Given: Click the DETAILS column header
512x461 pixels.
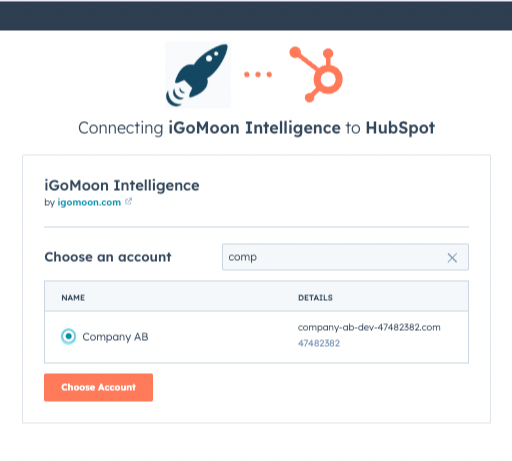Looking at the screenshot, I should [x=315, y=298].
